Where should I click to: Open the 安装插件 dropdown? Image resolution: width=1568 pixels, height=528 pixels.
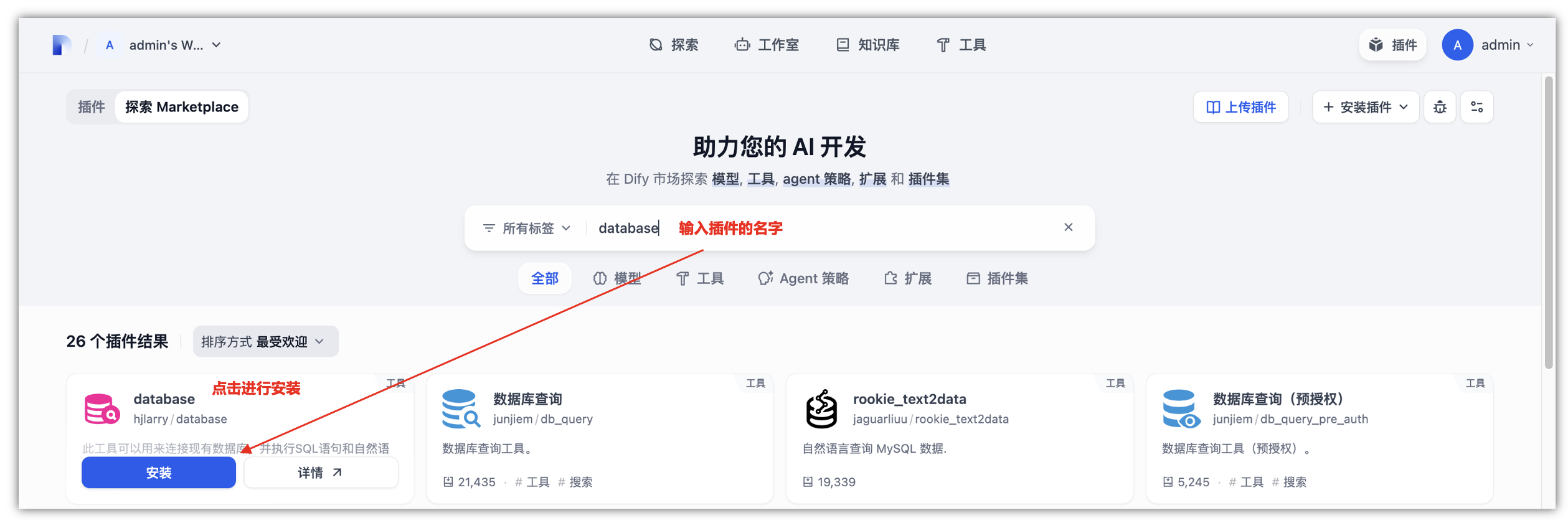coord(1366,107)
